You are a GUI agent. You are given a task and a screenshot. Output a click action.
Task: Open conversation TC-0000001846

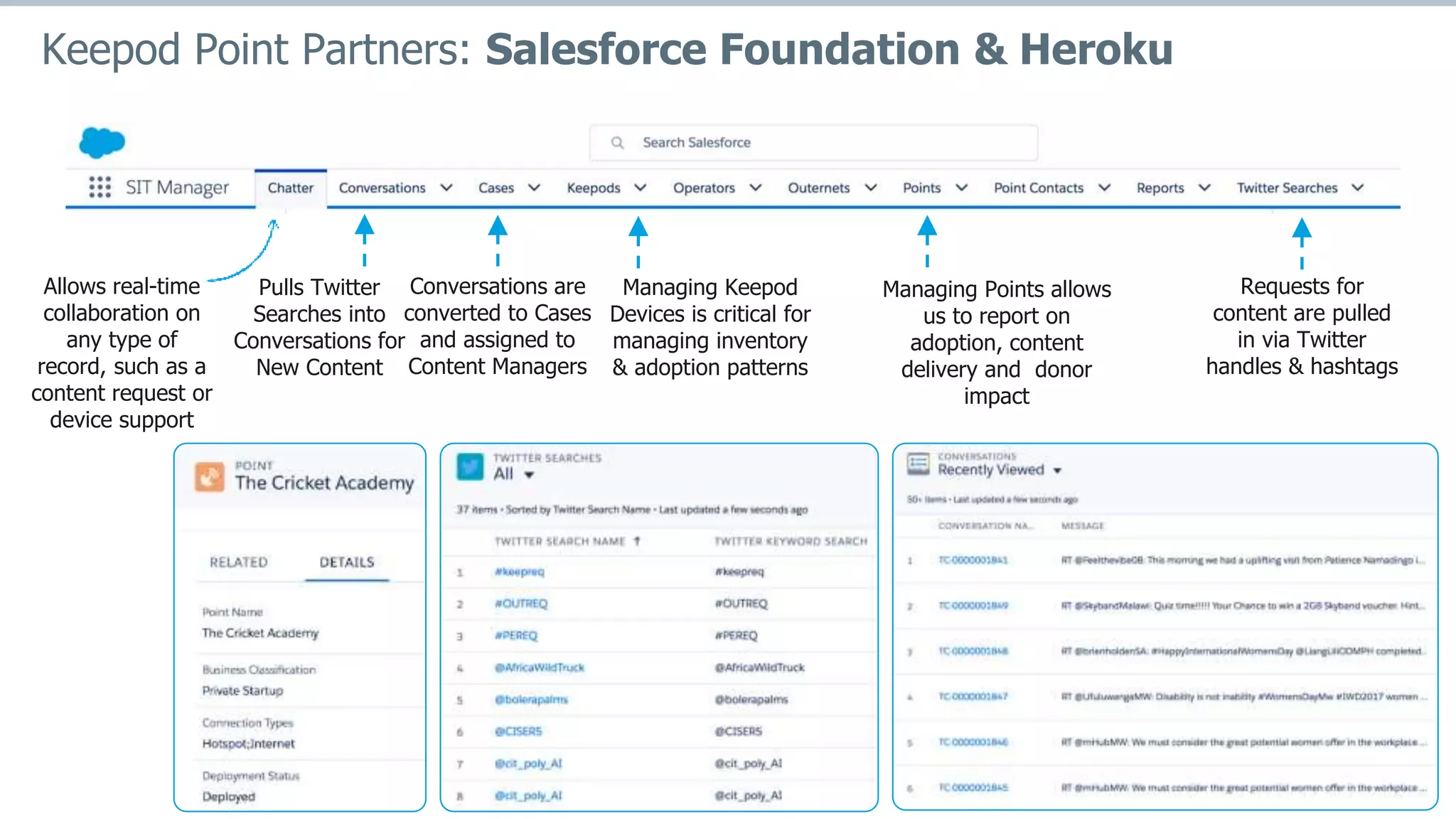point(973,742)
